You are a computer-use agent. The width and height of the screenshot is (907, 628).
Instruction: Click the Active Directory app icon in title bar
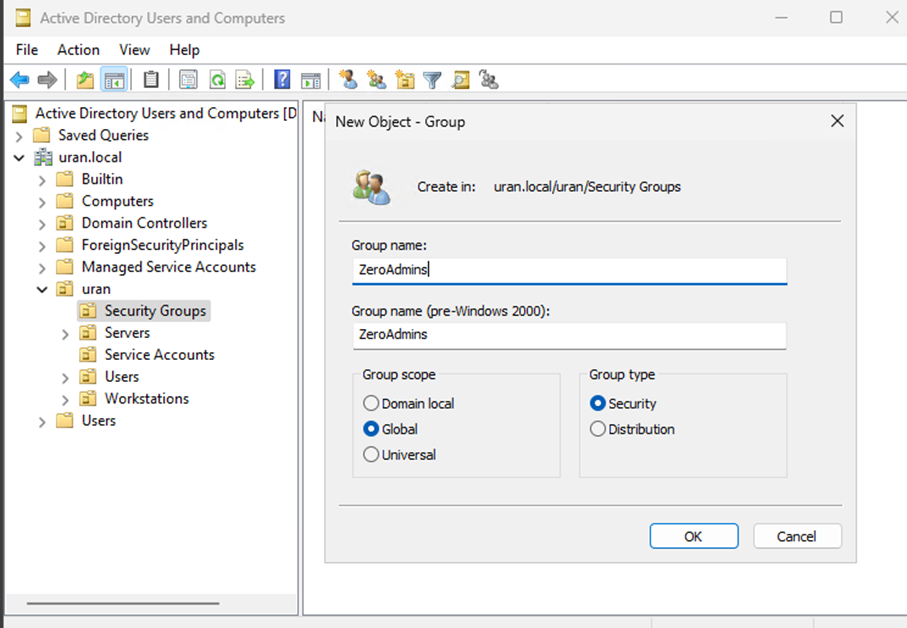23,18
